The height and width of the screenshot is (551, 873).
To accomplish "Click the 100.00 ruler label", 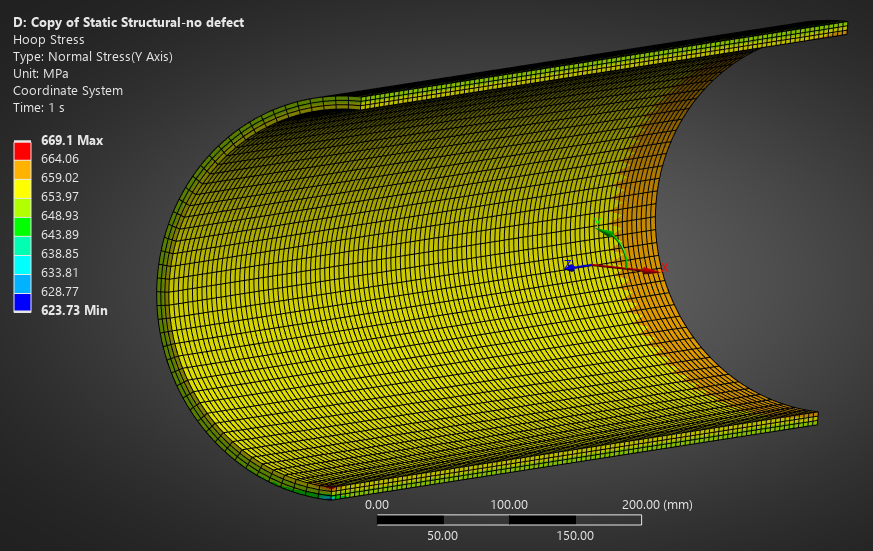I will (509, 505).
